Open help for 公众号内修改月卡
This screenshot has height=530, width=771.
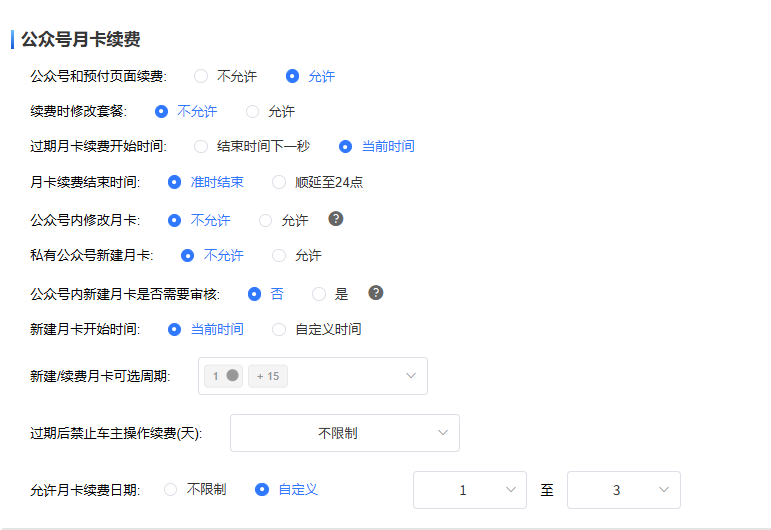click(x=336, y=219)
